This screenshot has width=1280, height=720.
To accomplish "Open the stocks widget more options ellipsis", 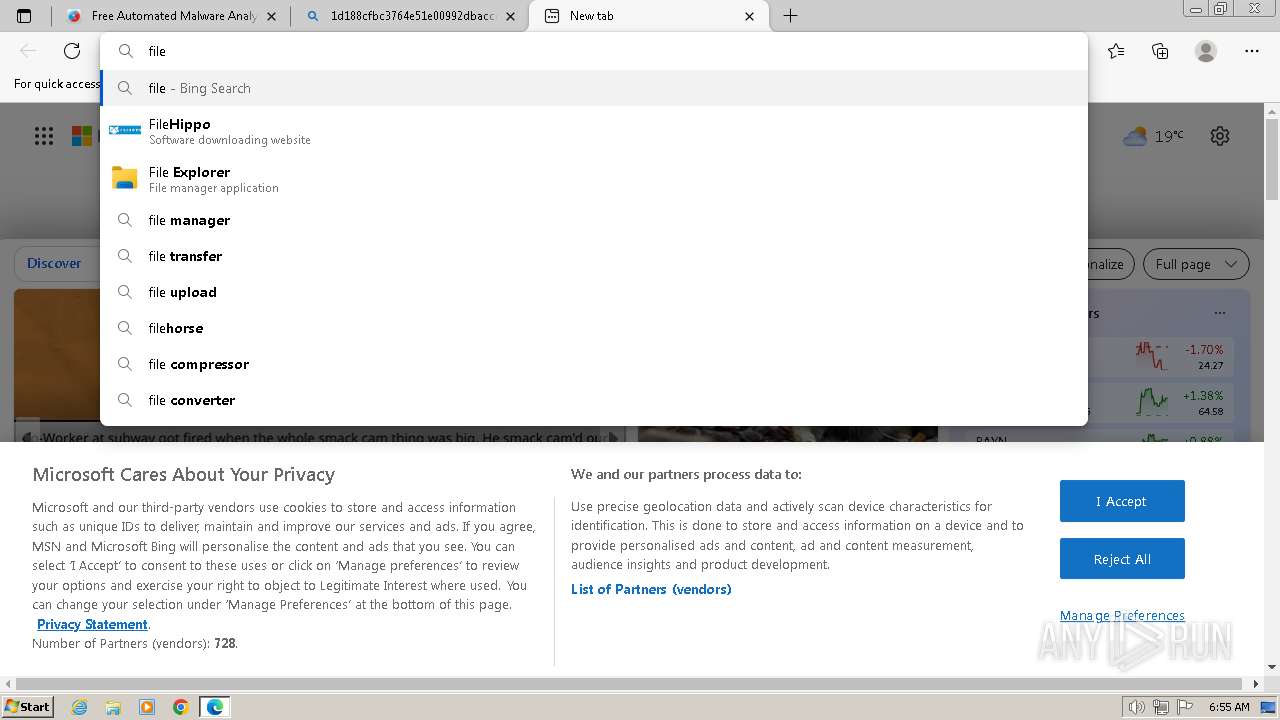I will click(1219, 313).
